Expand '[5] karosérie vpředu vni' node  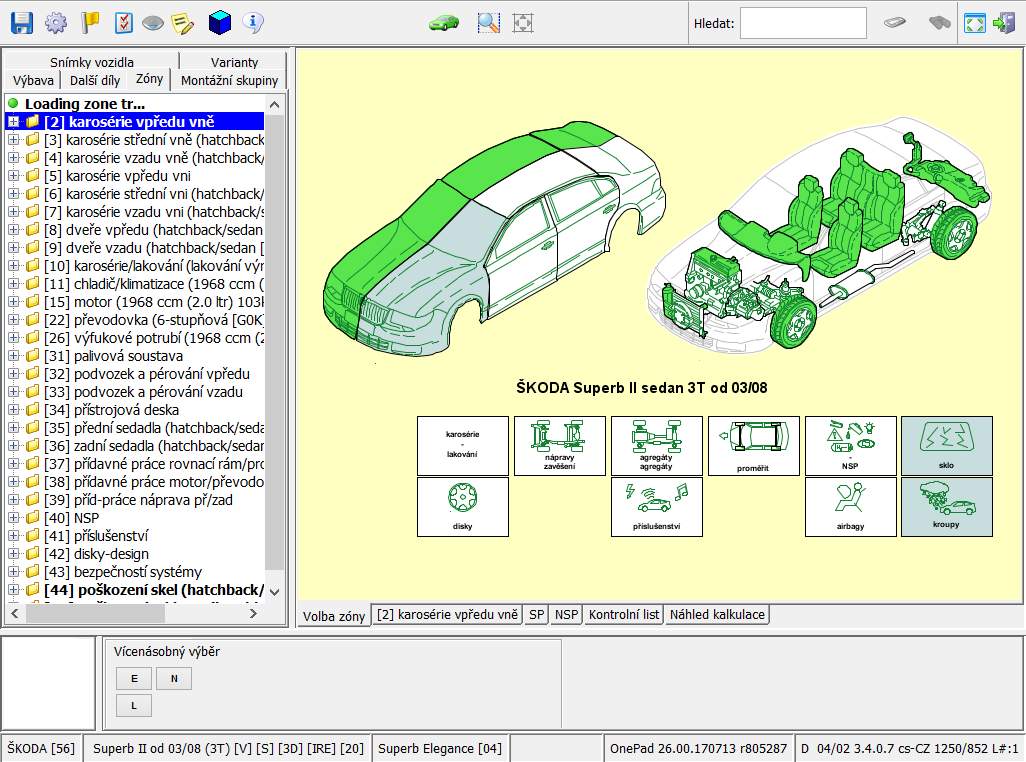click(x=13, y=176)
